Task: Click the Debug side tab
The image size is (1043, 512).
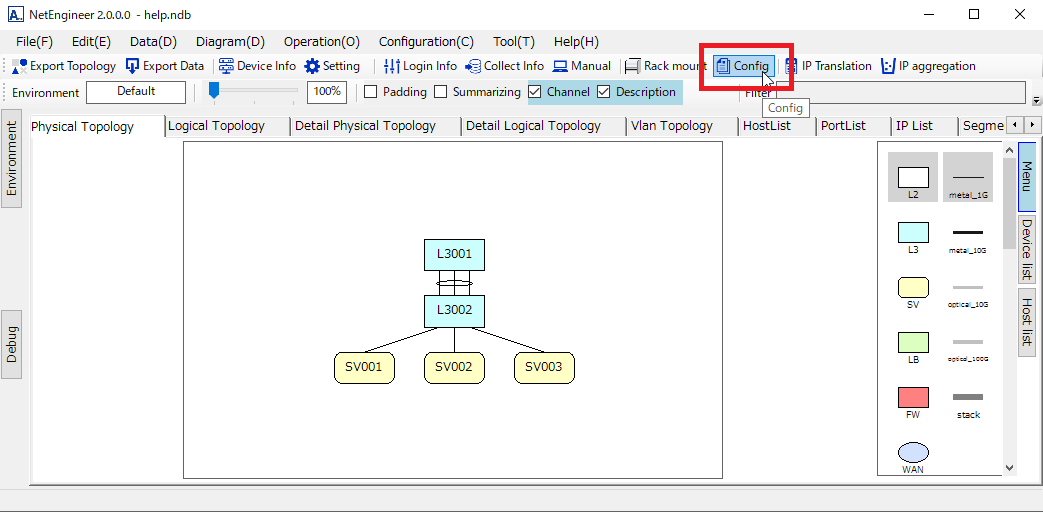Action: [12, 343]
